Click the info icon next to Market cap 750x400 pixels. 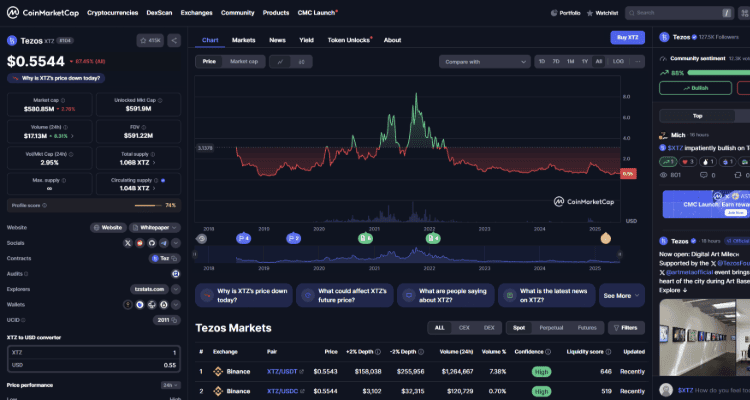click(x=63, y=100)
